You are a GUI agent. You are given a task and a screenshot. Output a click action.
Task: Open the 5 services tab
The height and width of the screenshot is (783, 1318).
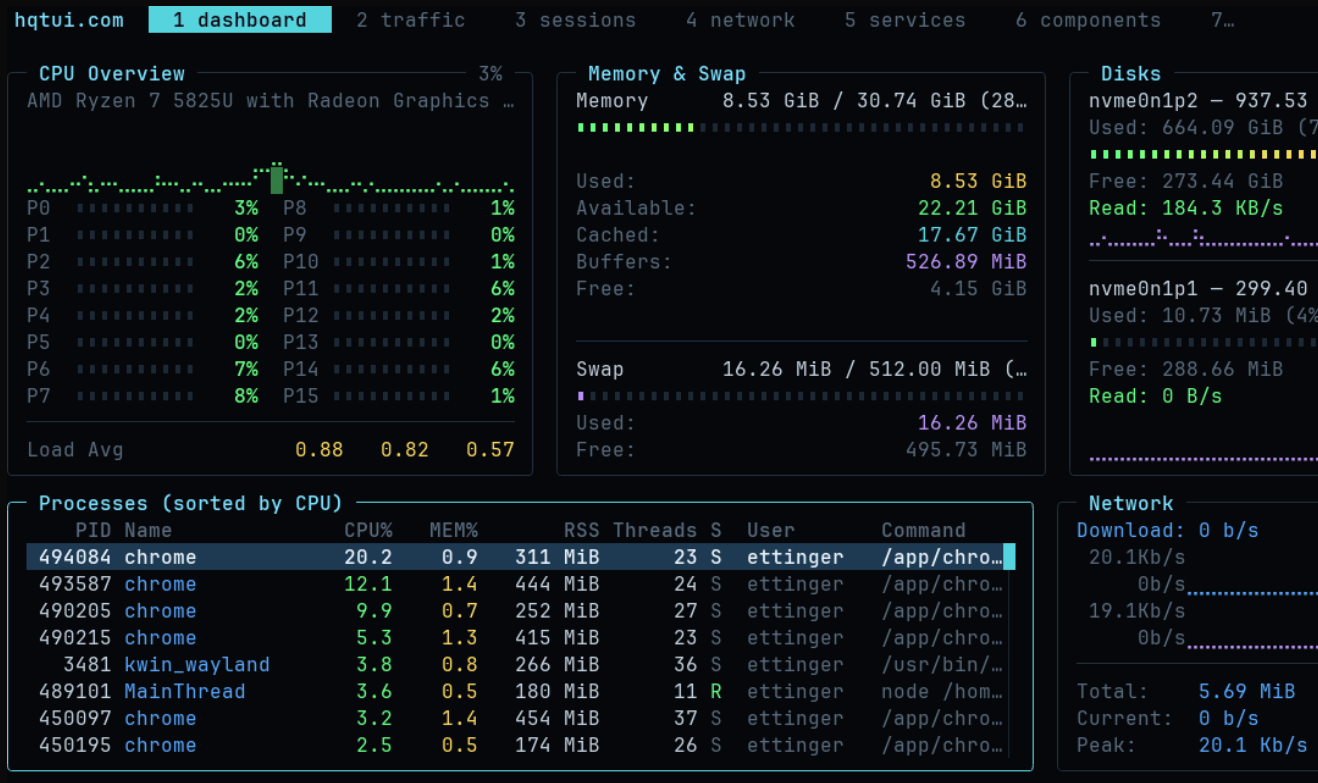pos(905,20)
